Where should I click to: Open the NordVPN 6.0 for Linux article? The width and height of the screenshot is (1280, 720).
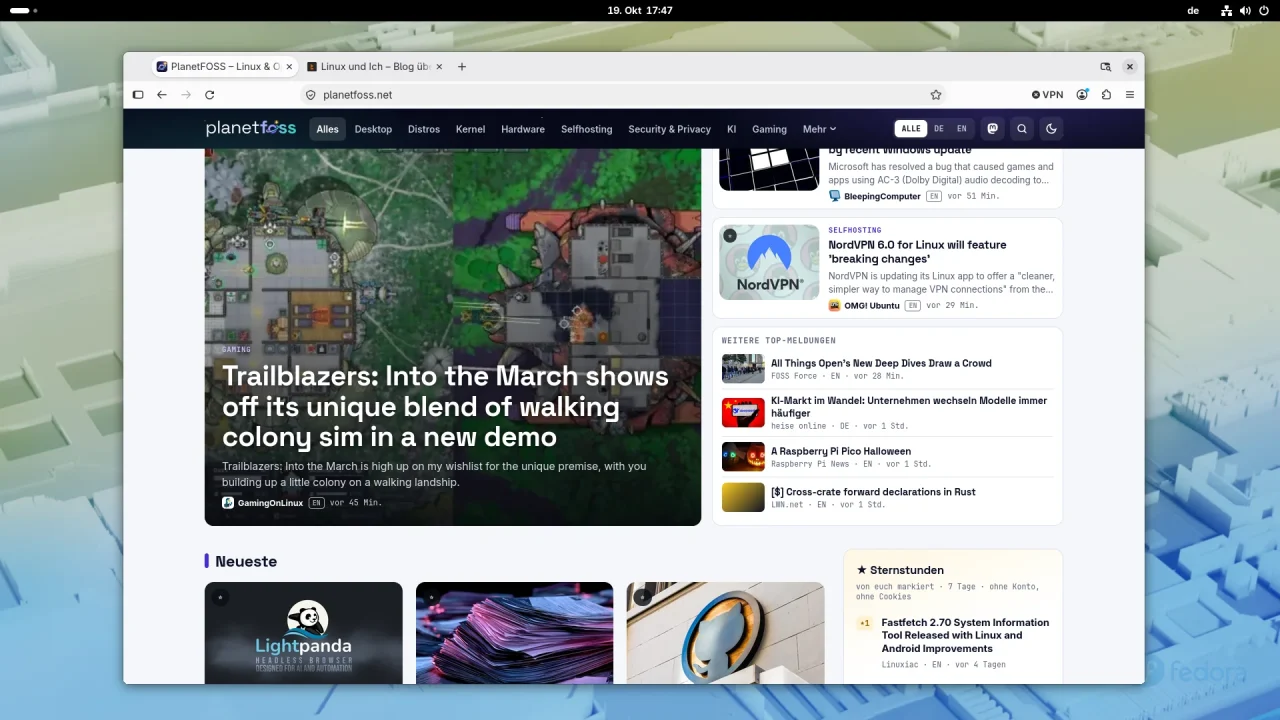tap(917, 252)
